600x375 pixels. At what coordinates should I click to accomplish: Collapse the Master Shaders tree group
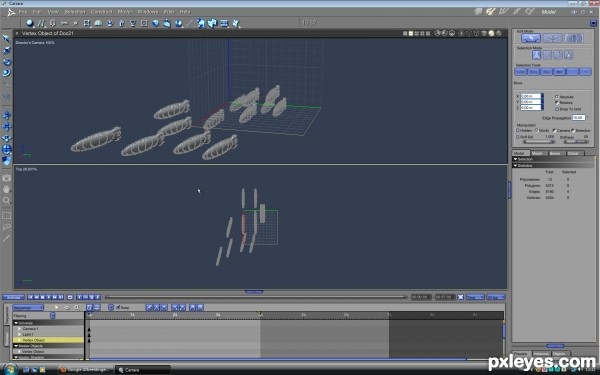point(16,357)
